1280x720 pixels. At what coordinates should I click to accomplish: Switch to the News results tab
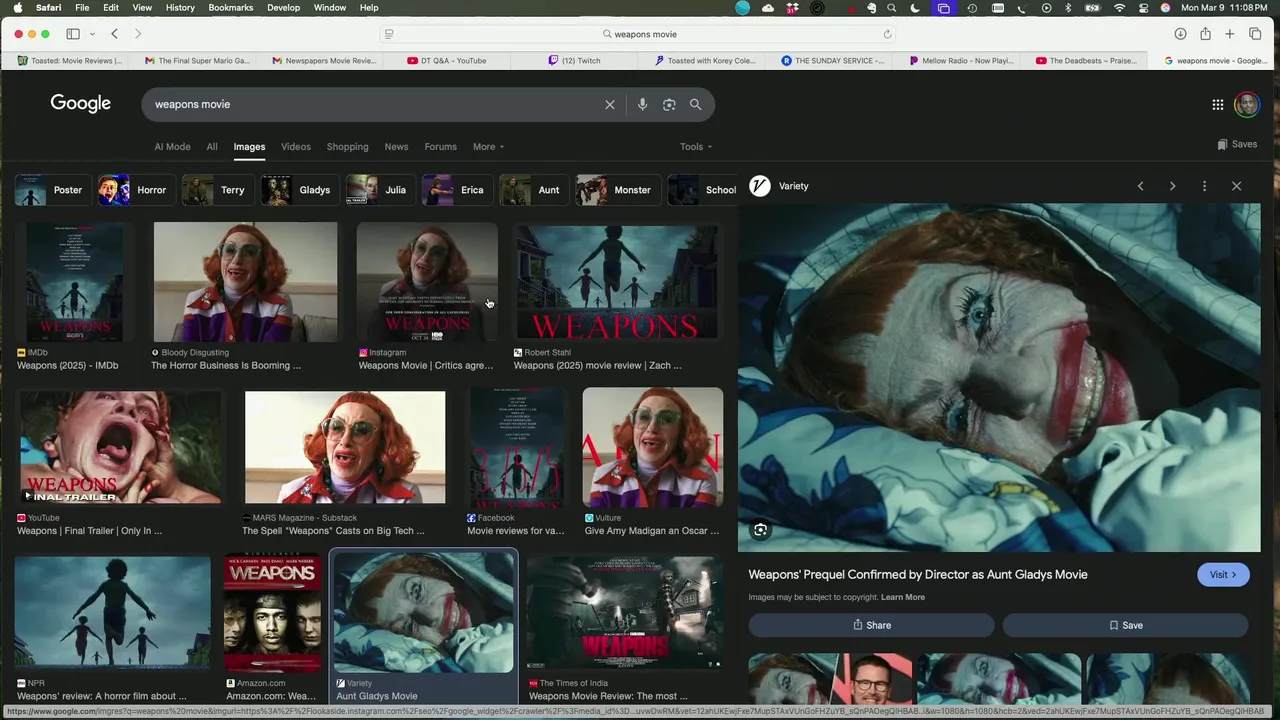click(x=396, y=147)
